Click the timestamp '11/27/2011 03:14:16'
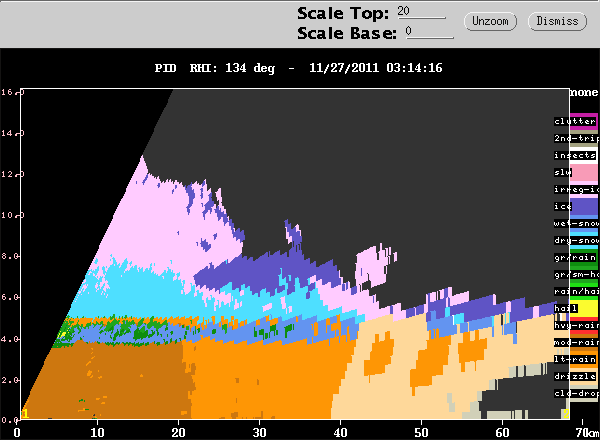The height and width of the screenshot is (440, 600). pos(375,68)
